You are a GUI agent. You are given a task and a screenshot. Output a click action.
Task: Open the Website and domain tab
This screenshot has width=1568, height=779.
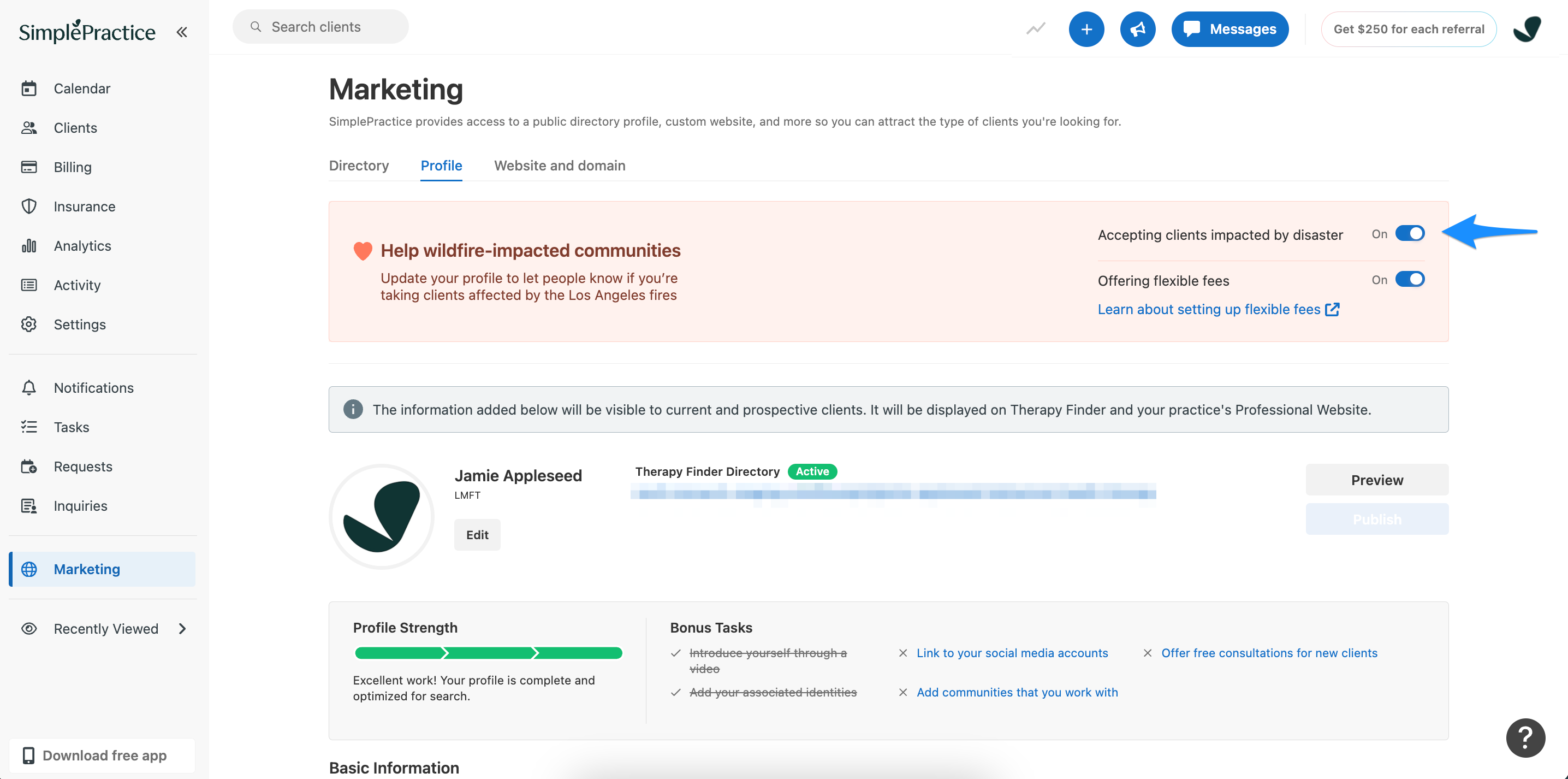pyautogui.click(x=560, y=166)
